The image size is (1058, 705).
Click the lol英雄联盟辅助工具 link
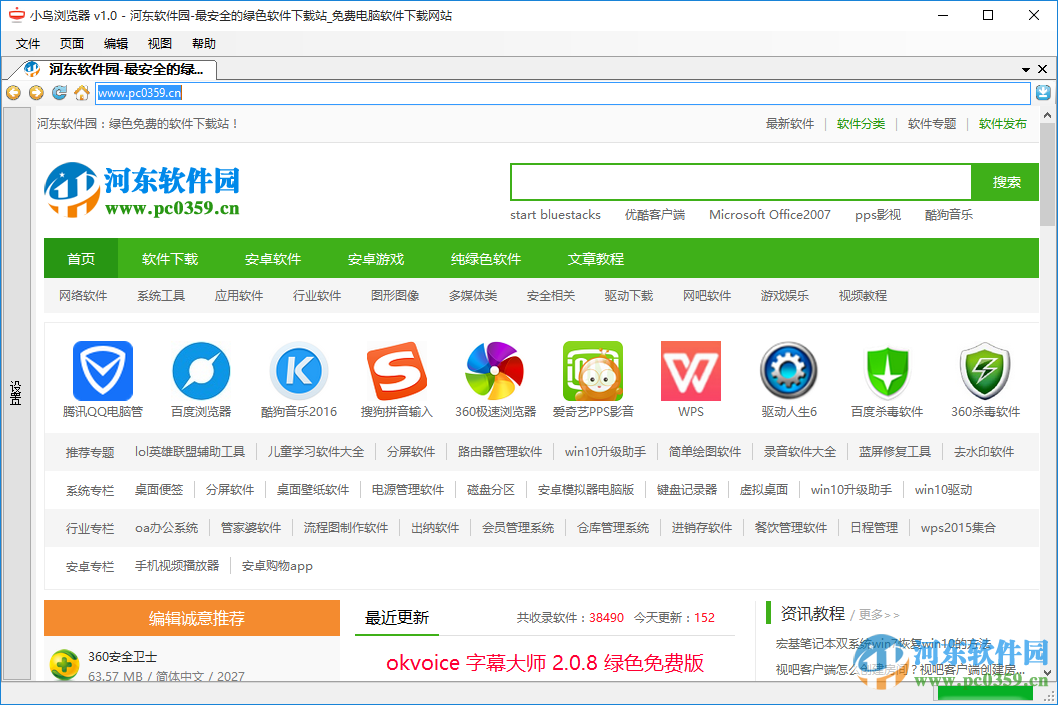(190, 451)
